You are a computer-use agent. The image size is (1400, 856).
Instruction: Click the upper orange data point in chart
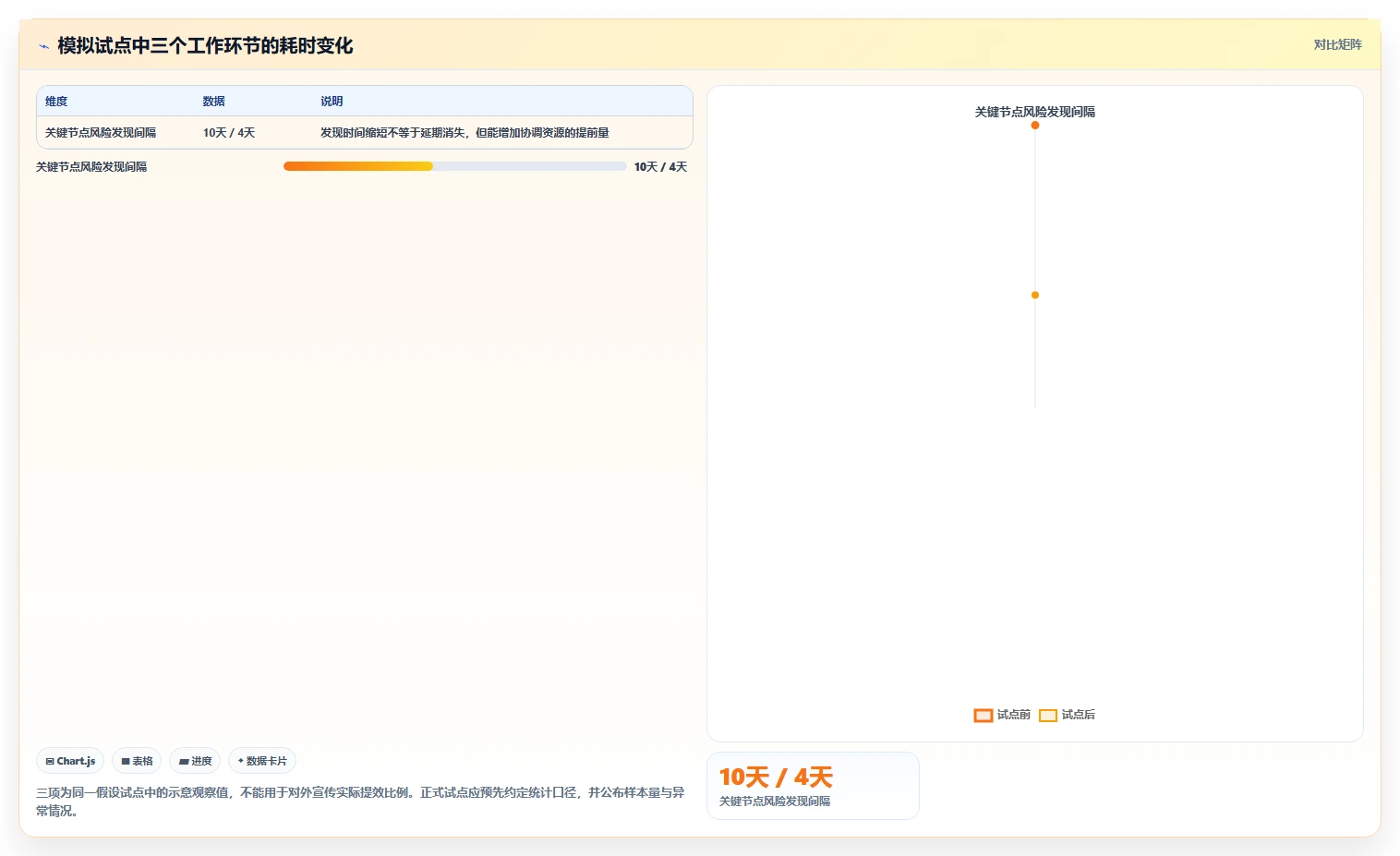point(1035,125)
